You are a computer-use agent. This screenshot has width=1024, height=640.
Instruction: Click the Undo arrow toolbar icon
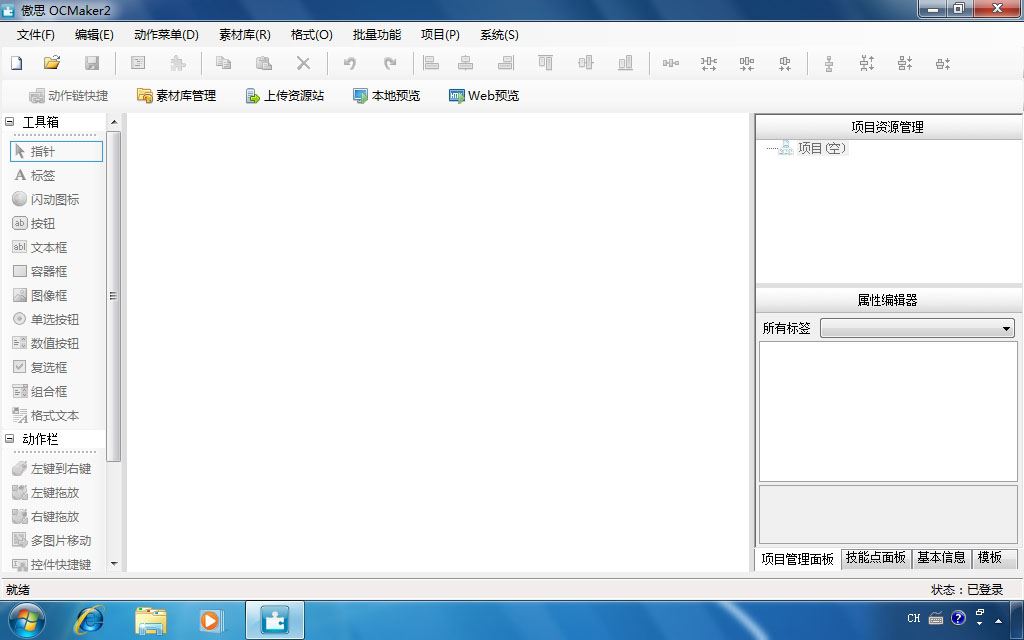350,63
